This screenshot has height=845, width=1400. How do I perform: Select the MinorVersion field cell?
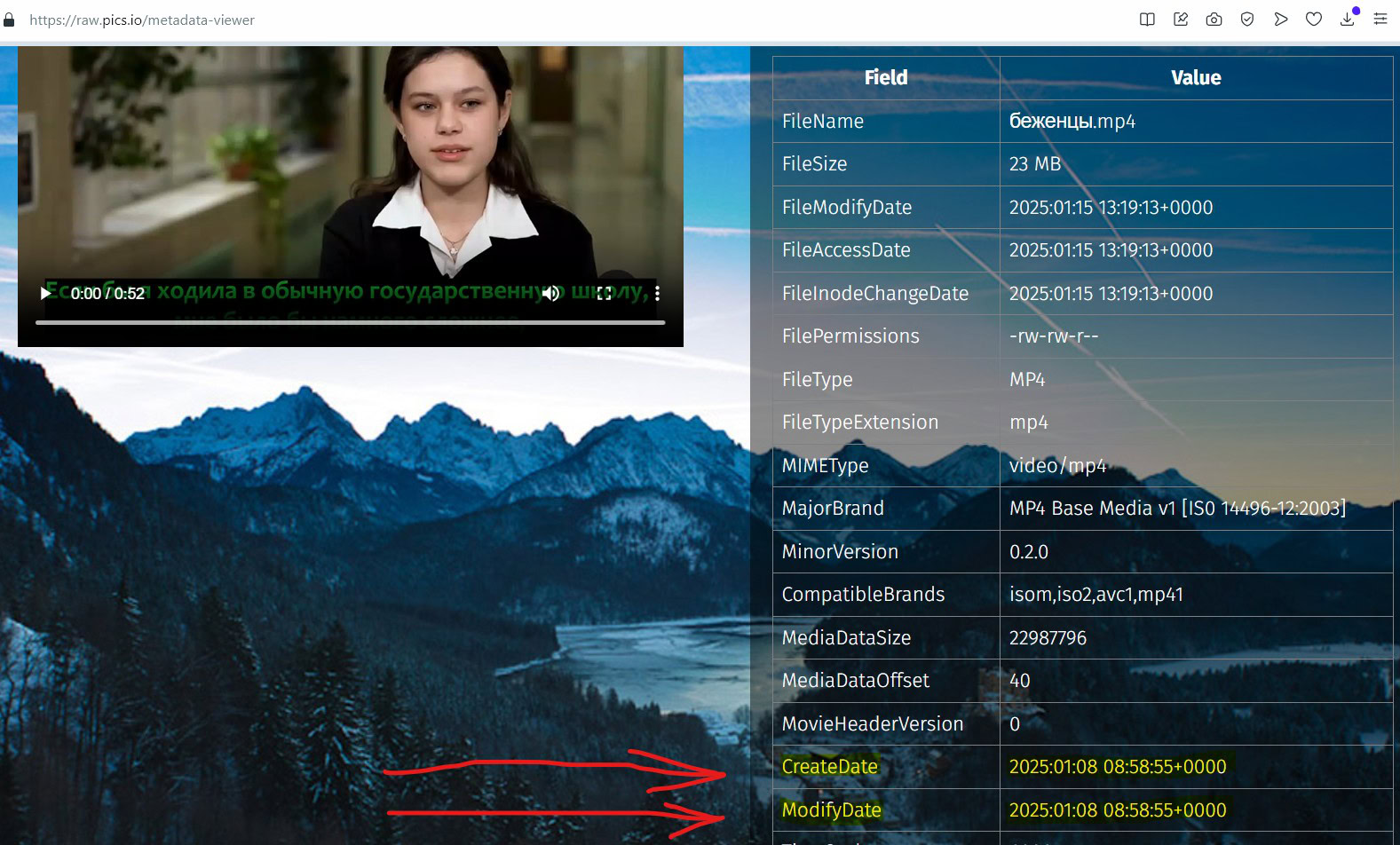[x=886, y=552]
